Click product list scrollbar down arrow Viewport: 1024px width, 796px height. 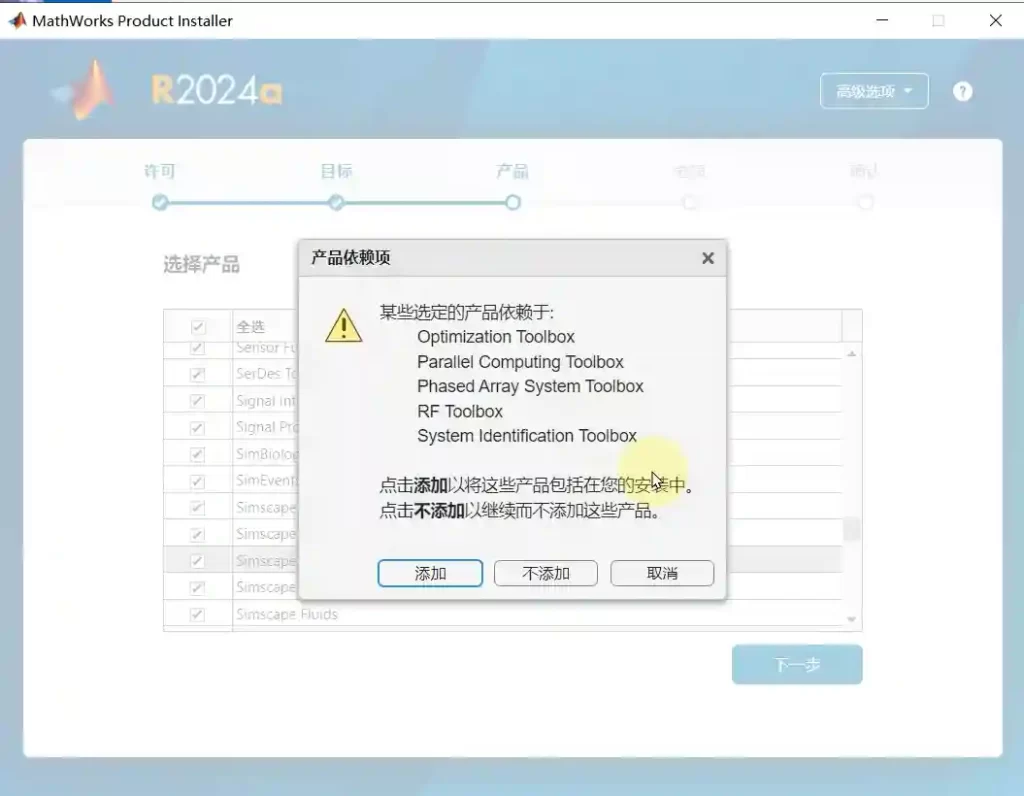(852, 620)
